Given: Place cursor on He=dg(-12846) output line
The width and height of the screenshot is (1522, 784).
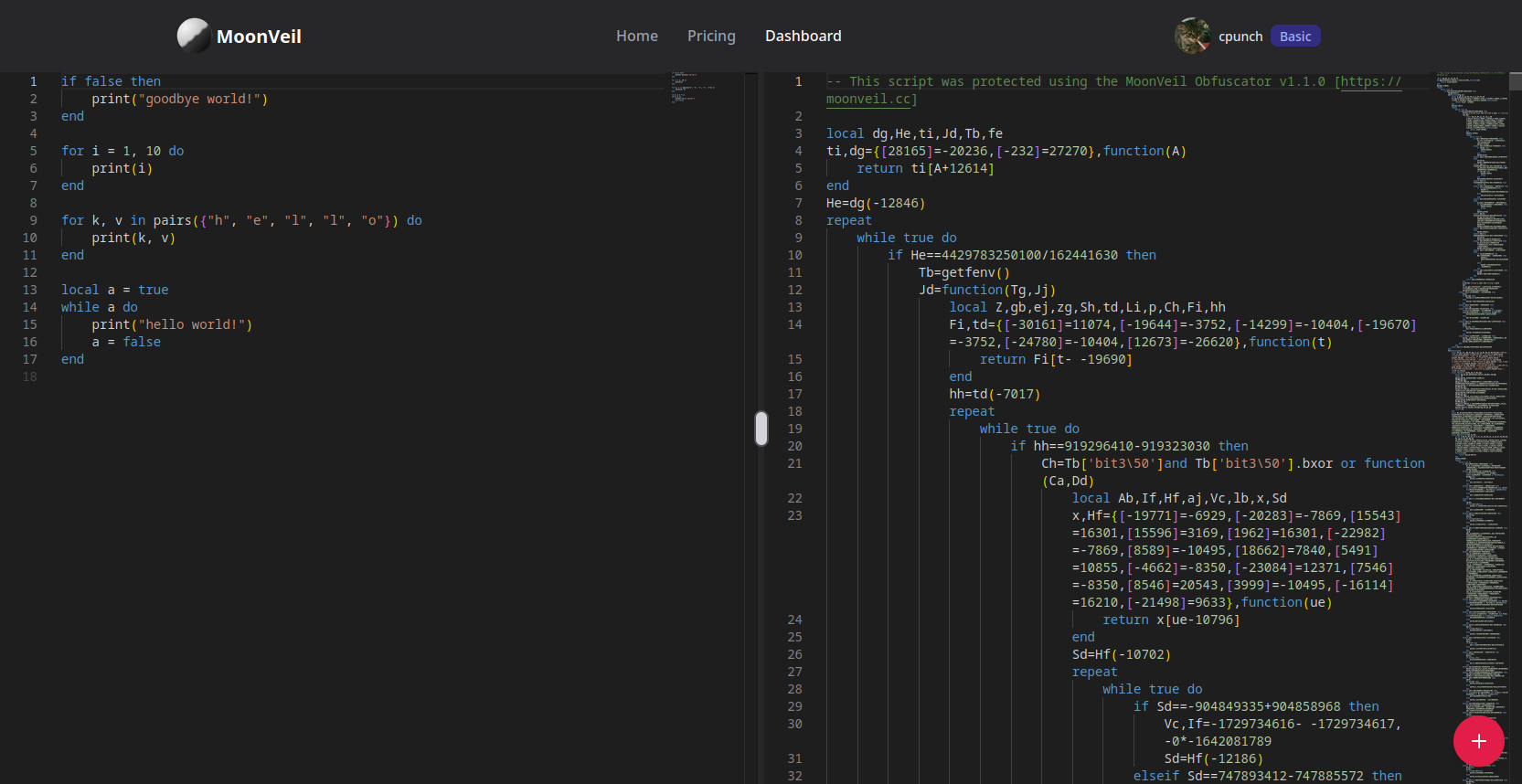Looking at the screenshot, I should 875,203.
